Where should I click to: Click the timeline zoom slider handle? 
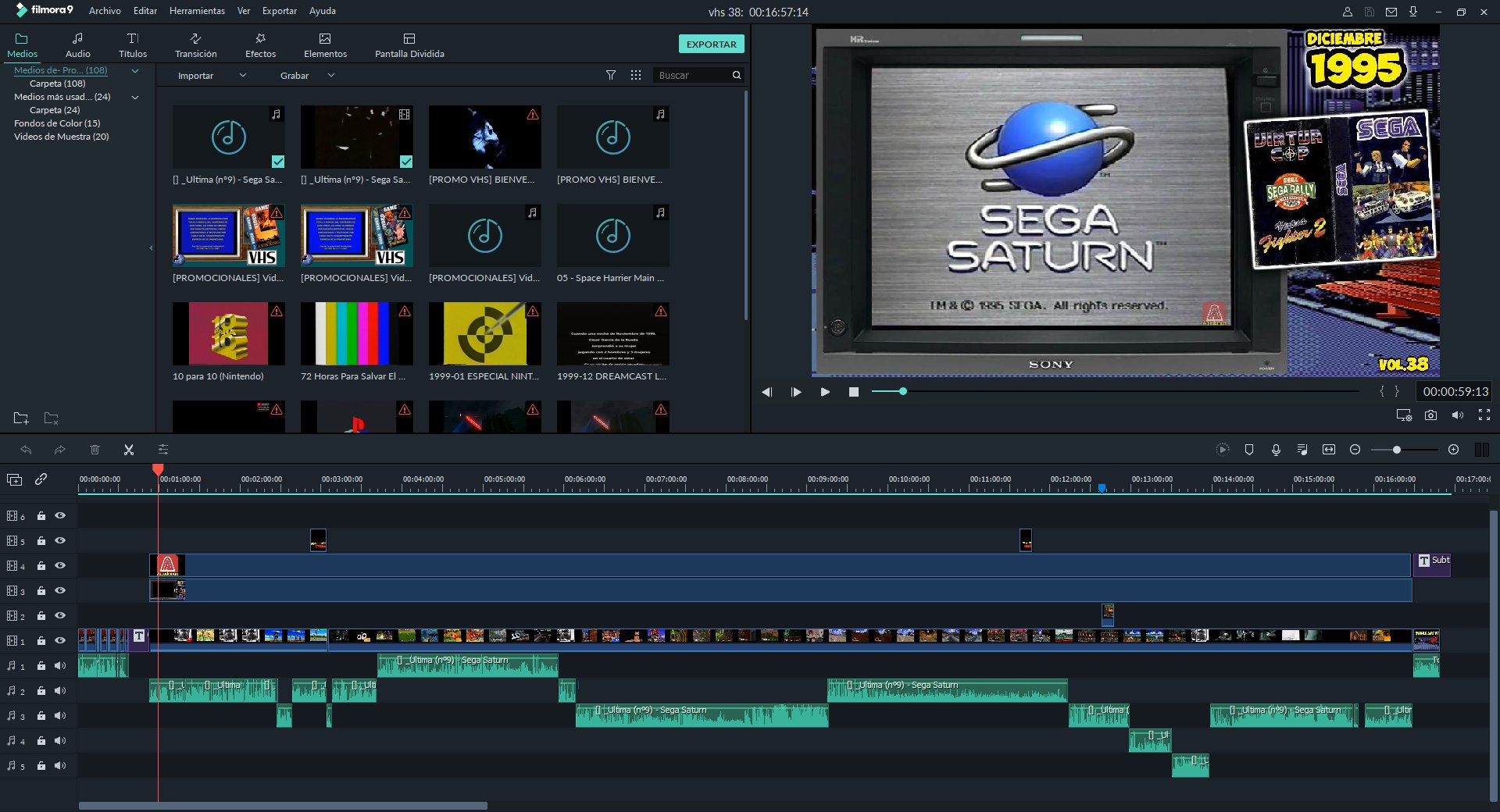point(1396,450)
